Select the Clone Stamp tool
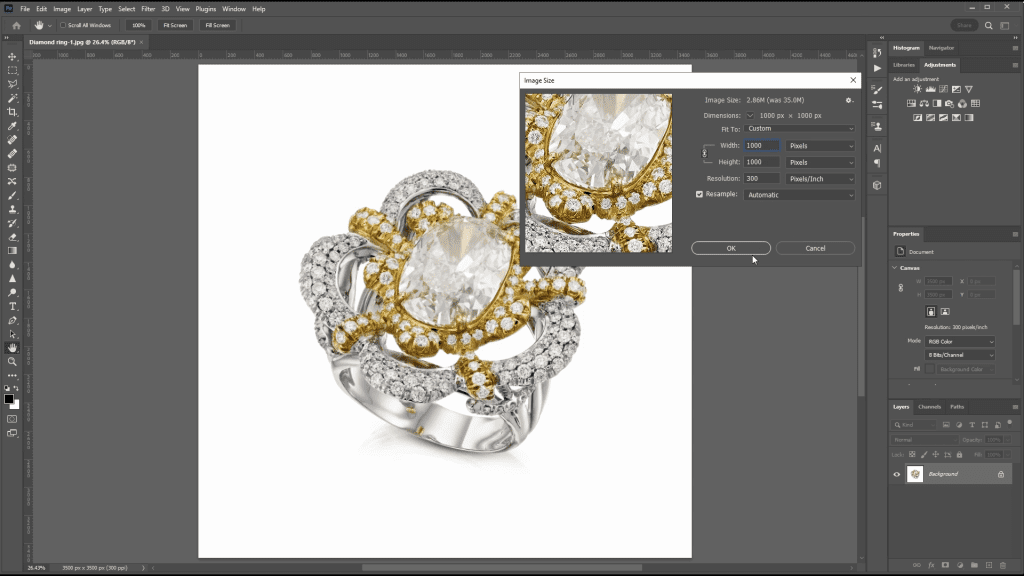1024x576 pixels. (x=12, y=209)
